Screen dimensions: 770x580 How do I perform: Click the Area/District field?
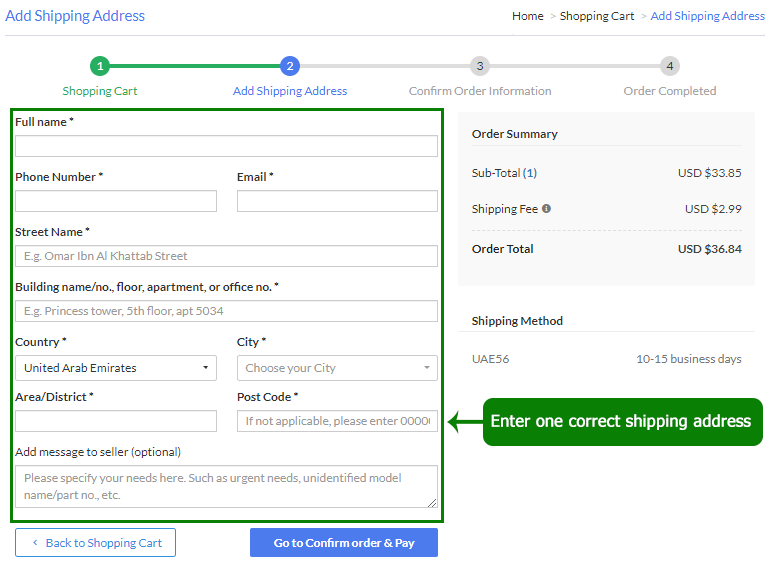[x=116, y=421]
